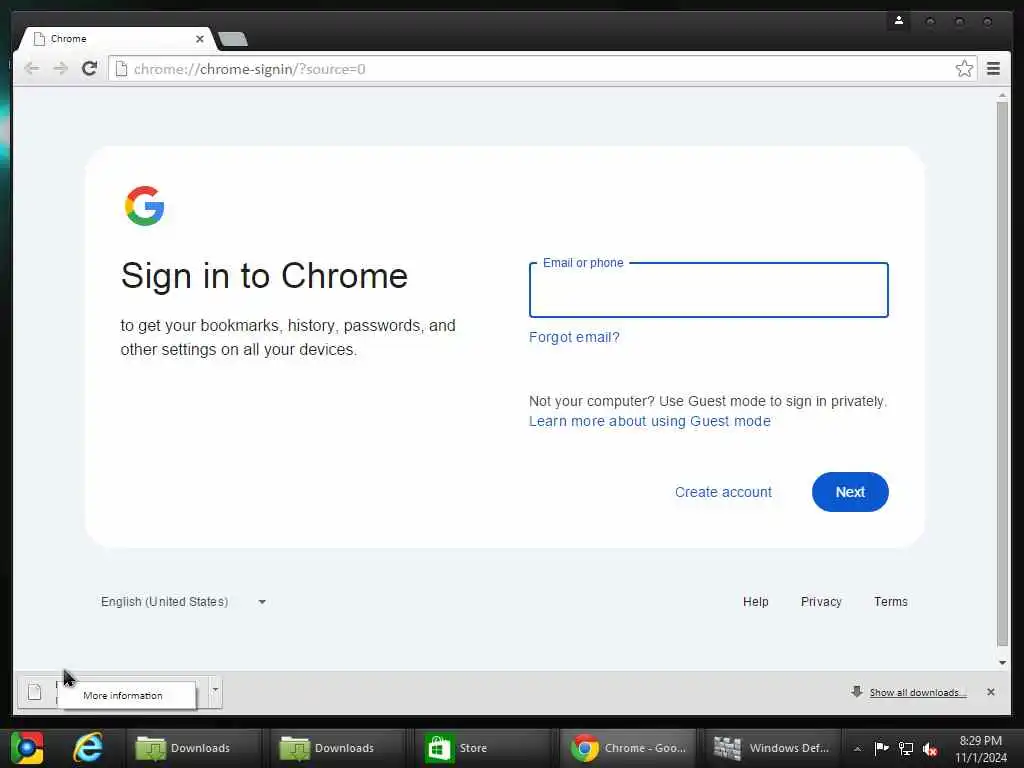The width and height of the screenshot is (1024, 768).
Task: Click the Next button
Action: click(x=850, y=492)
